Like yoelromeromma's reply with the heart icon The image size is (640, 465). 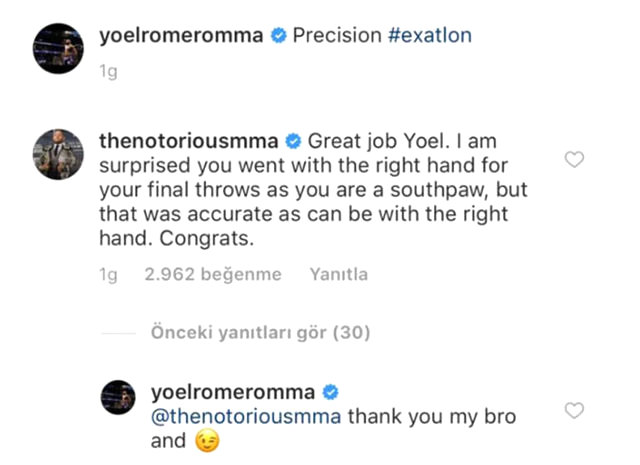(x=574, y=410)
